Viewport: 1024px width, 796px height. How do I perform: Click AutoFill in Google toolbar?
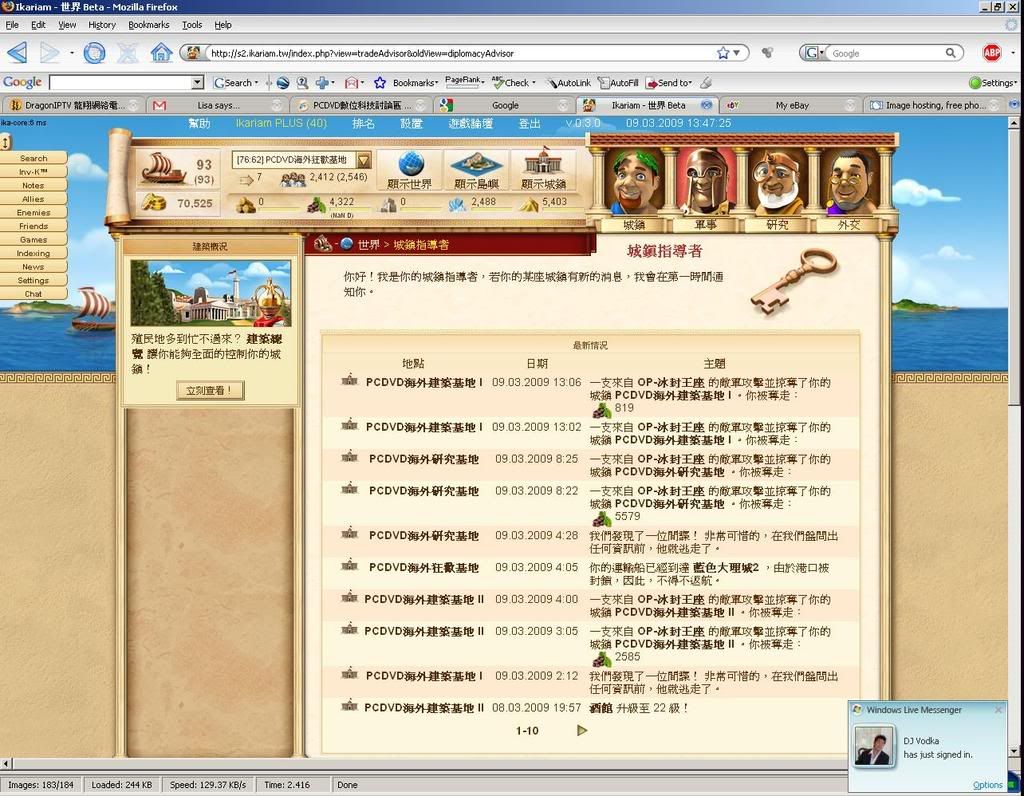coord(618,83)
